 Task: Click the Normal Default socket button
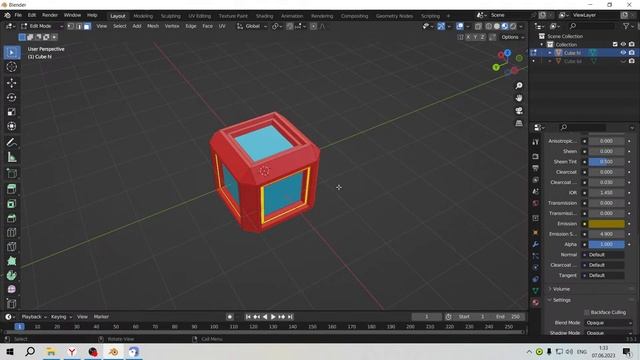tap(603, 255)
